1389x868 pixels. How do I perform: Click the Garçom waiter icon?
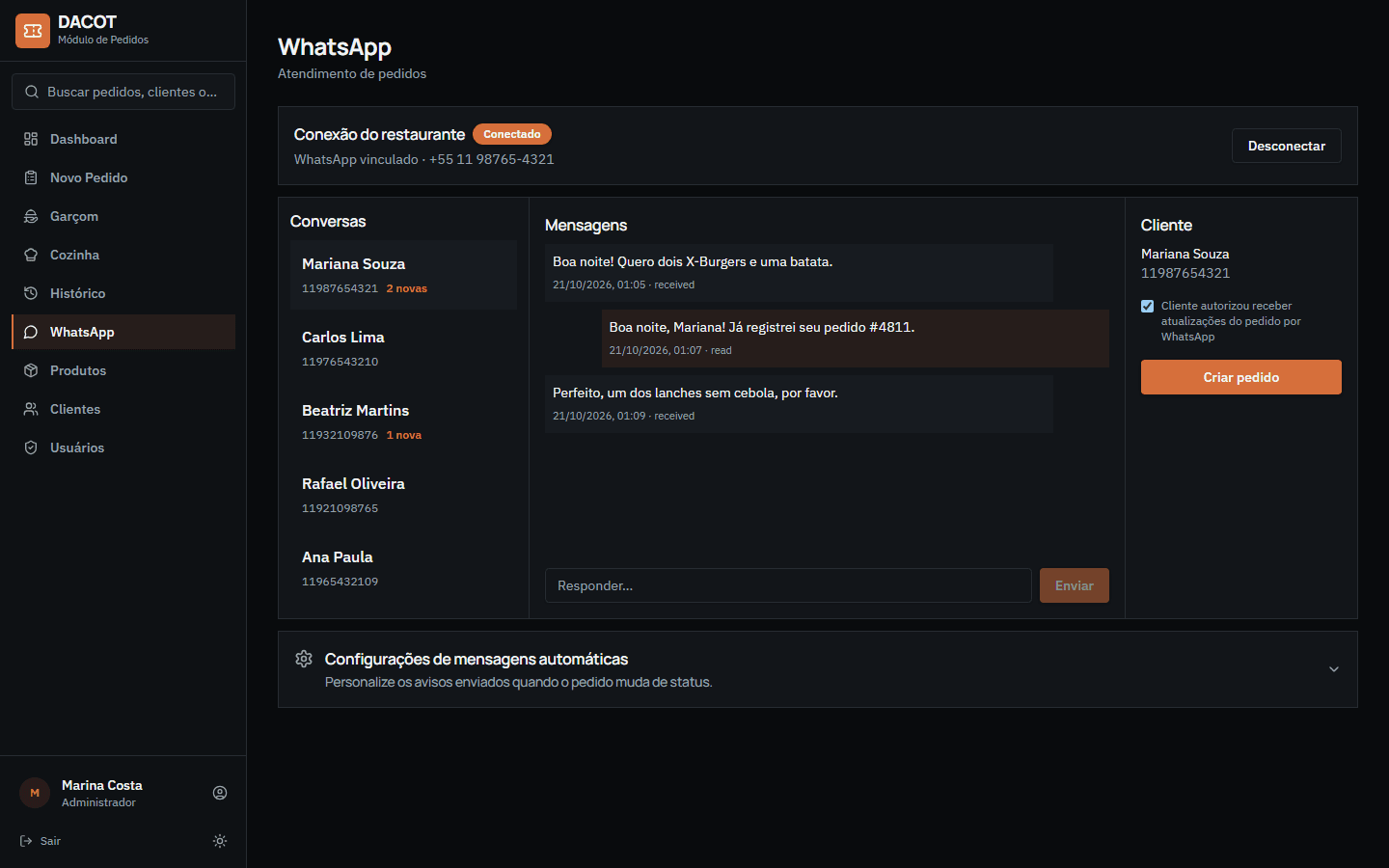(x=31, y=216)
